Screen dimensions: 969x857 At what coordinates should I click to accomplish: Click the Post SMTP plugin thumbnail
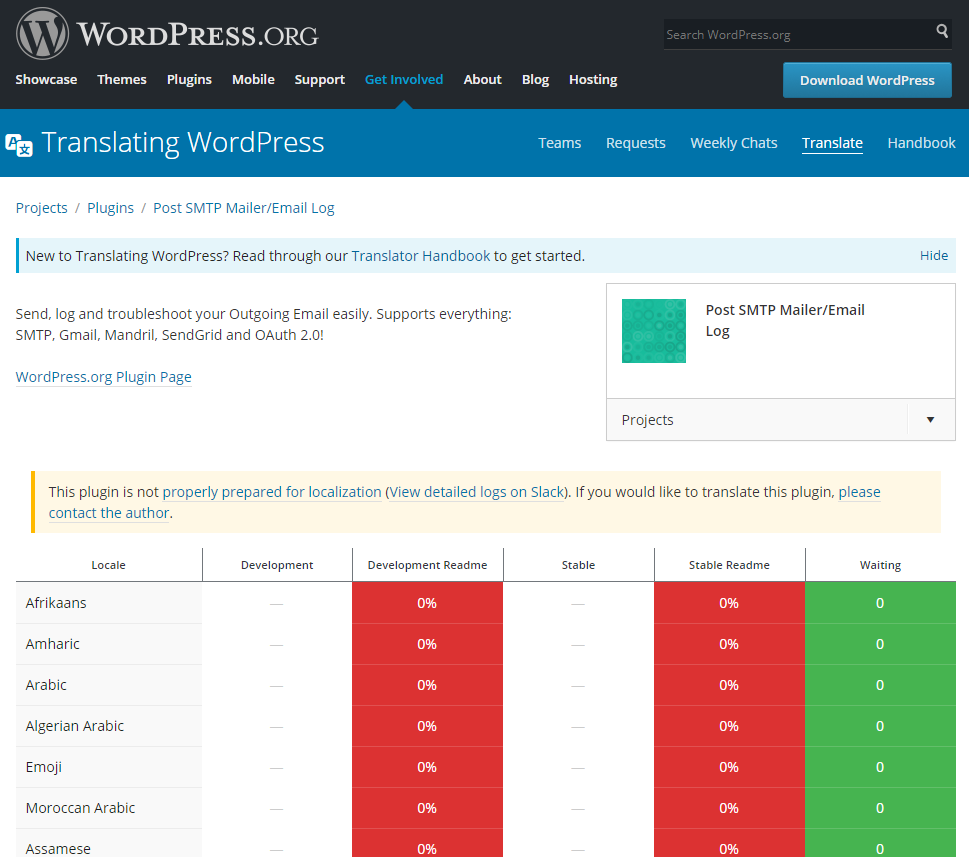coord(654,331)
